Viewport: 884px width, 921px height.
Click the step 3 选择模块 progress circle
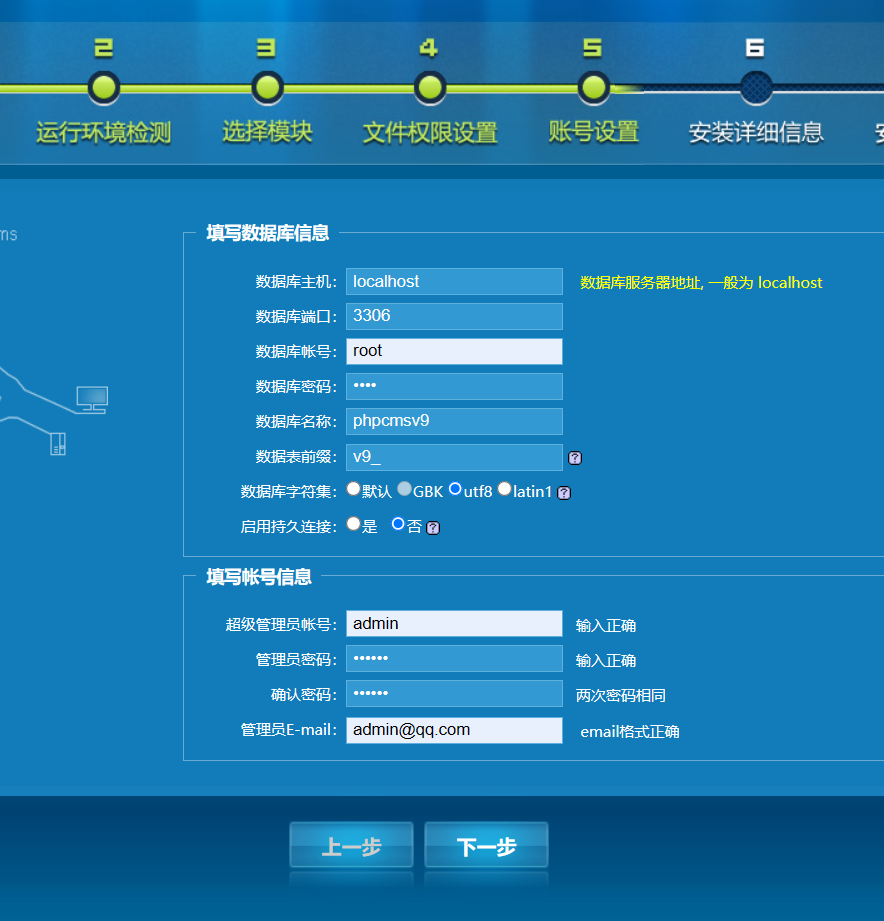267,87
